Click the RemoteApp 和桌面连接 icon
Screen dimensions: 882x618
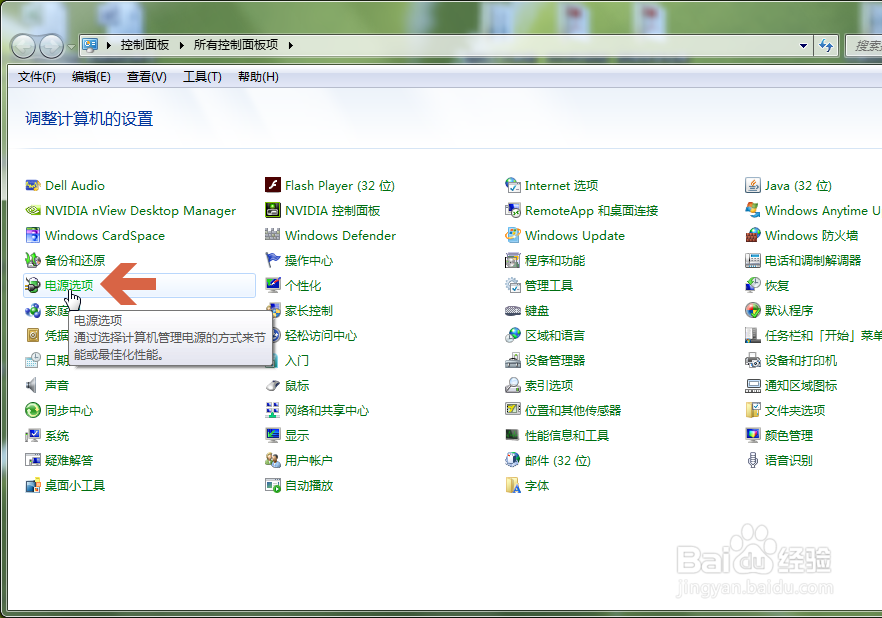point(513,210)
